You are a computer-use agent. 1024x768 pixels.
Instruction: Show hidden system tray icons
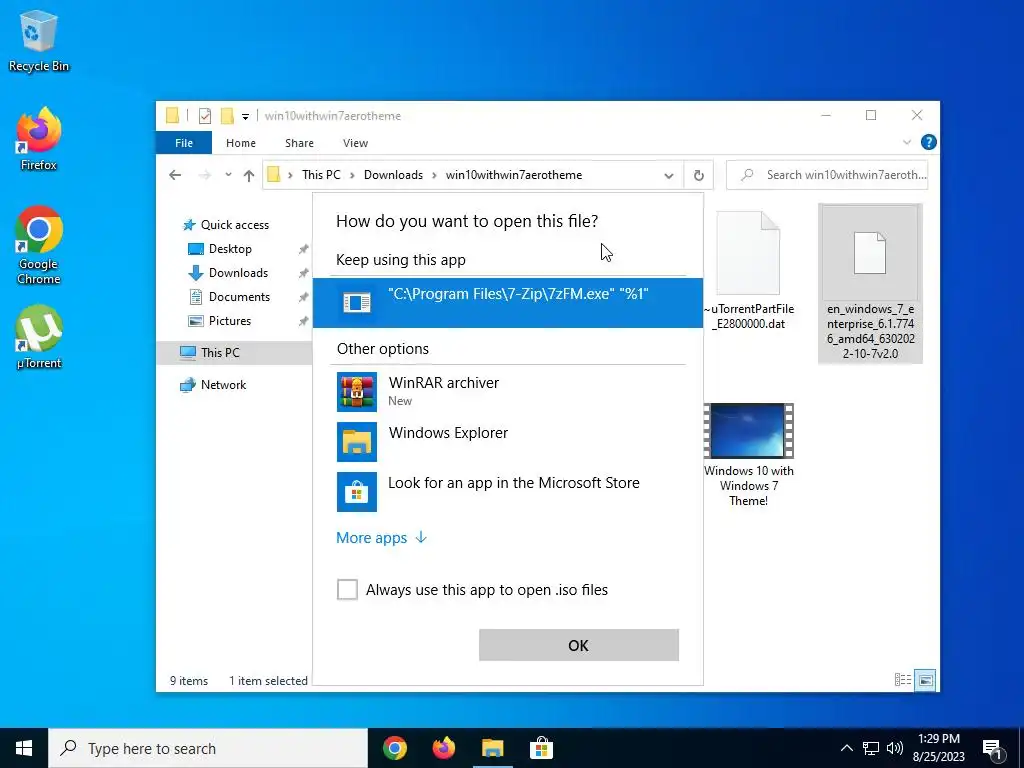click(846, 748)
